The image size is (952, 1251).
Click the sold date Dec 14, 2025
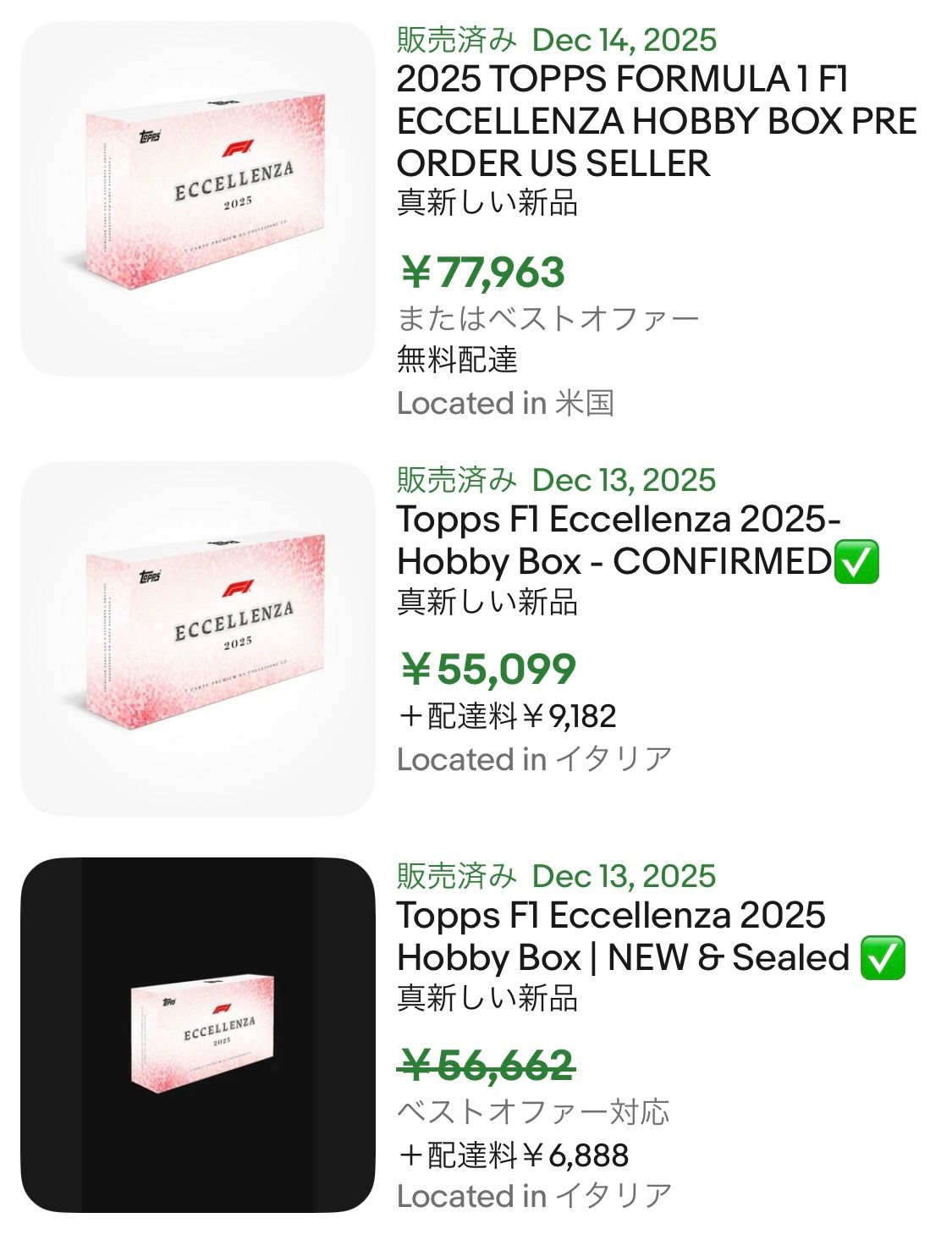[x=625, y=40]
